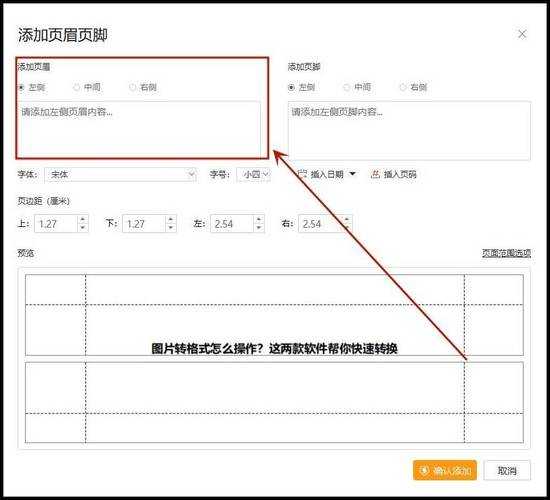Open the 插入日期 dropdown
This screenshot has height=500, width=550.
click(327, 174)
